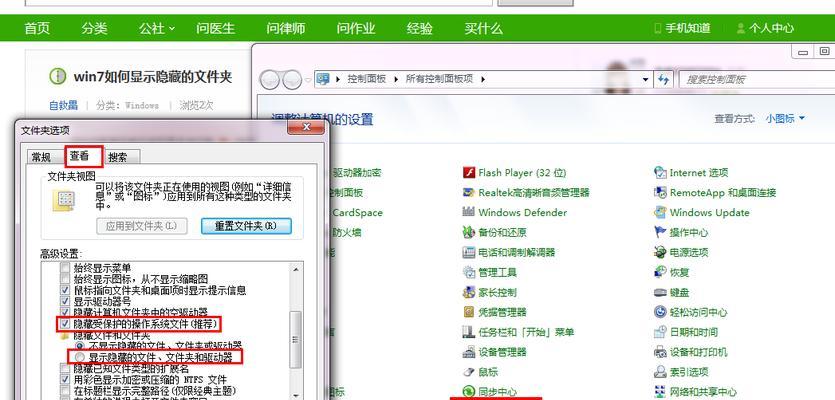
Task: Open 问作业 in the navigation bar
Action: pos(356,28)
